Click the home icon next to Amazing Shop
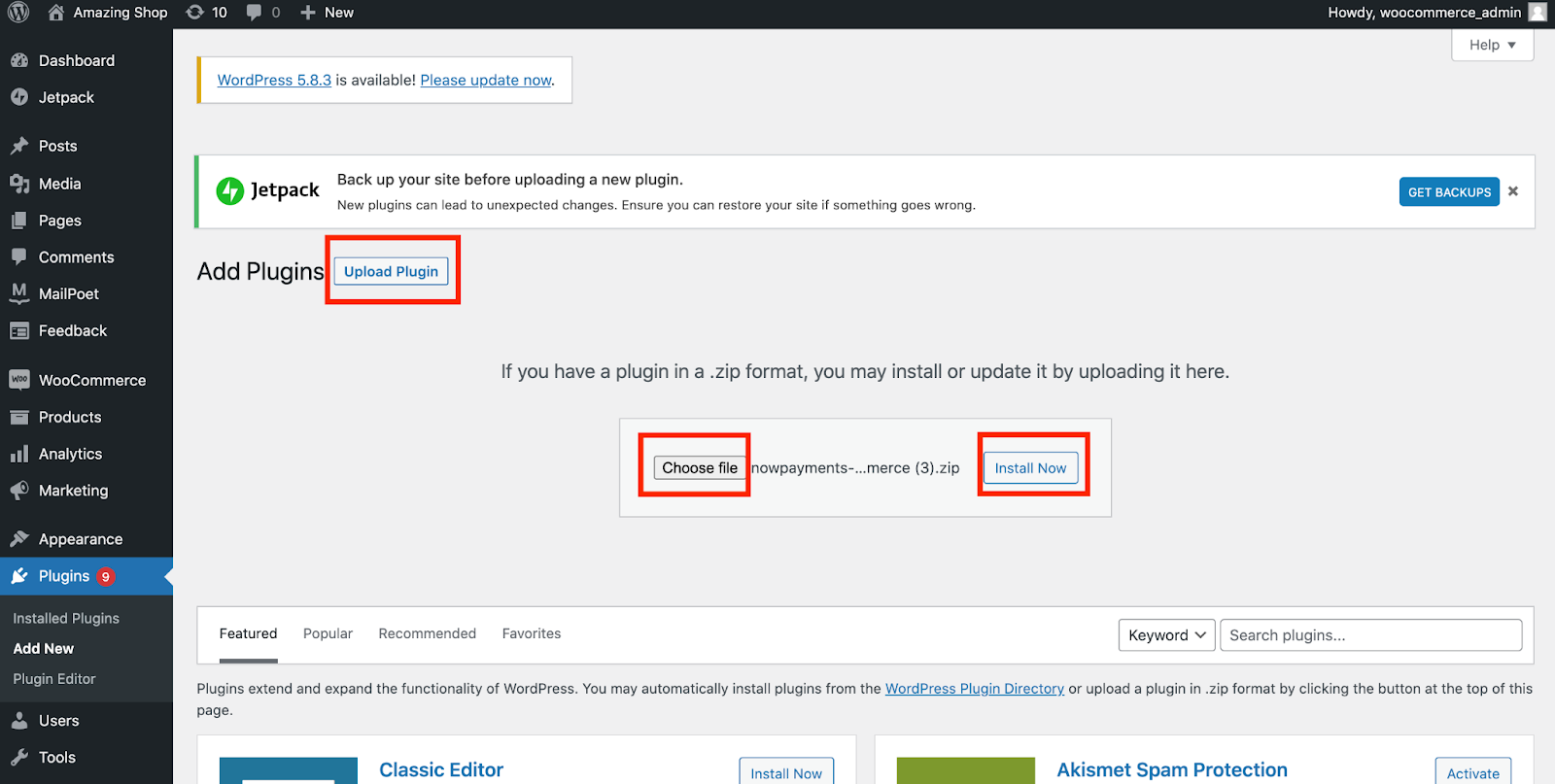1555x784 pixels. point(56,12)
